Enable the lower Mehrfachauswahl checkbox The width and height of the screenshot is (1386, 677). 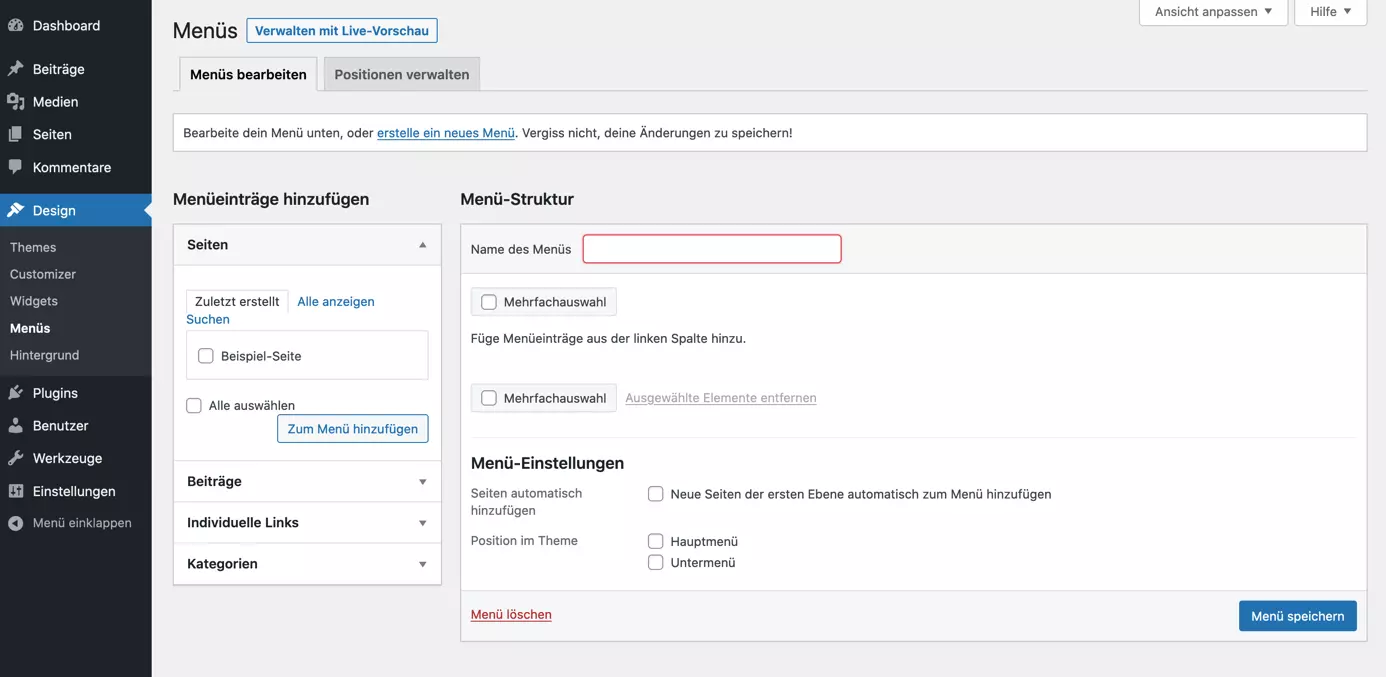tap(489, 398)
